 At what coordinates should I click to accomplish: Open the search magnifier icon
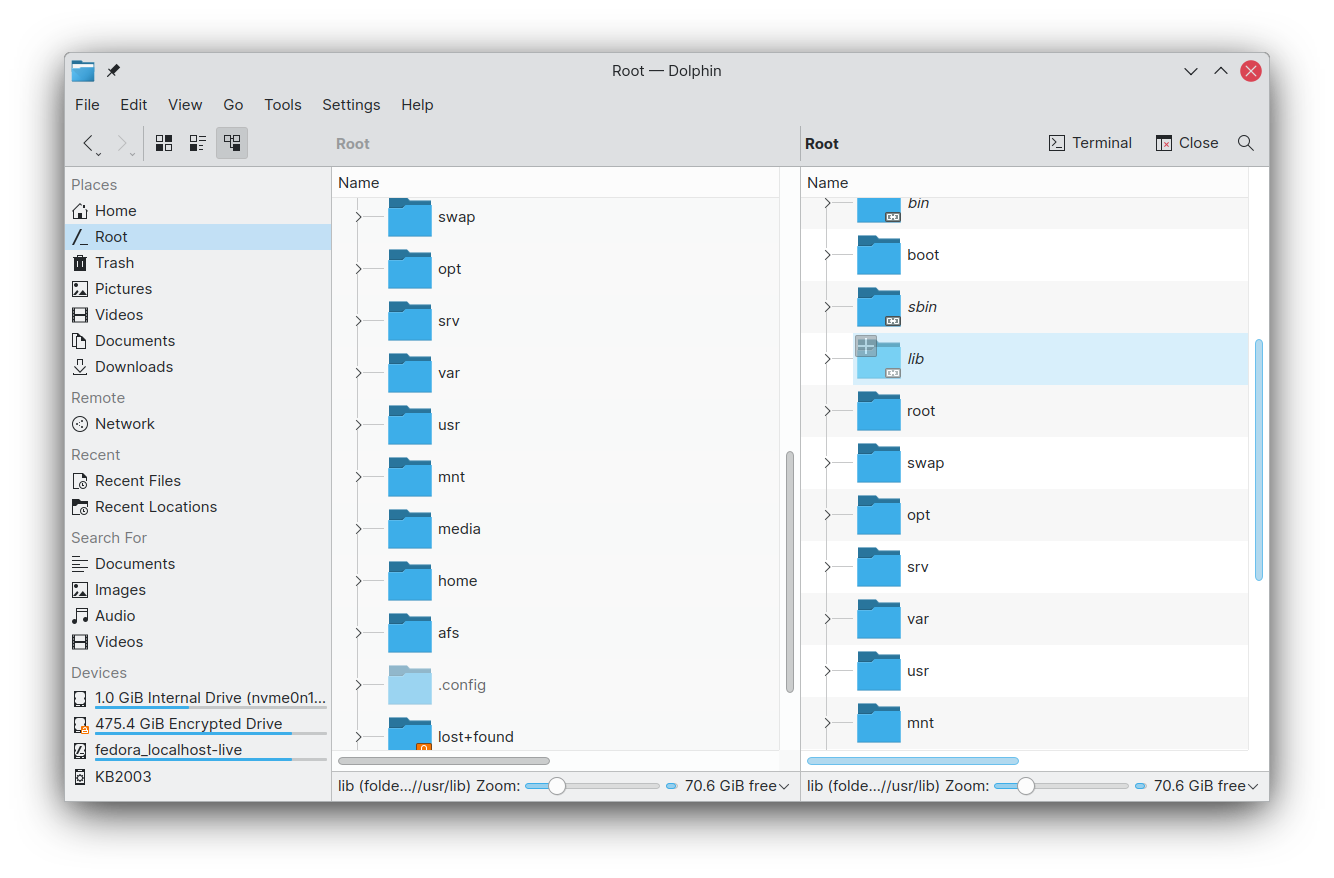click(x=1246, y=143)
